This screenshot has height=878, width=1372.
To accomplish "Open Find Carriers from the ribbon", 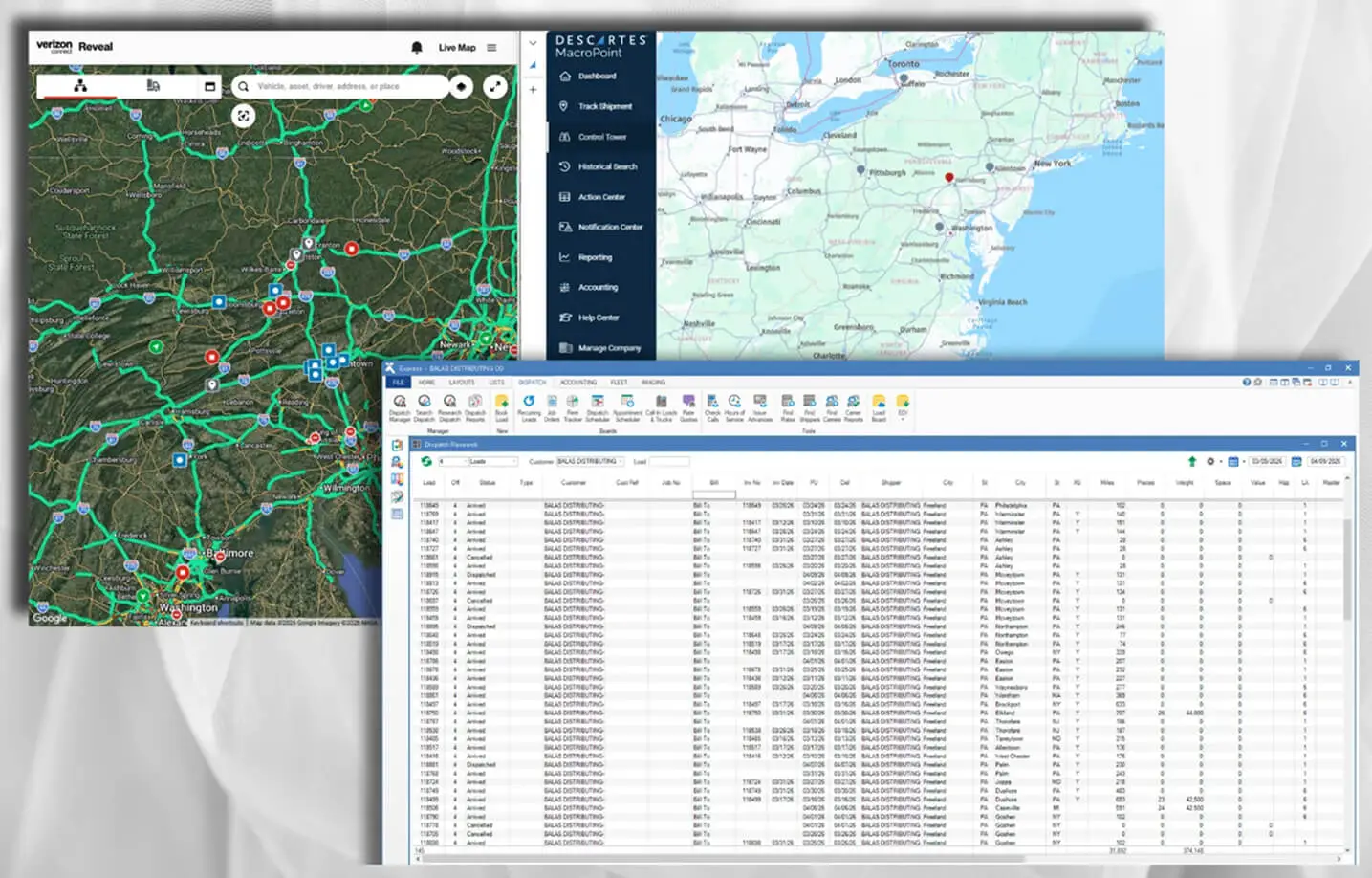I will coord(832,408).
